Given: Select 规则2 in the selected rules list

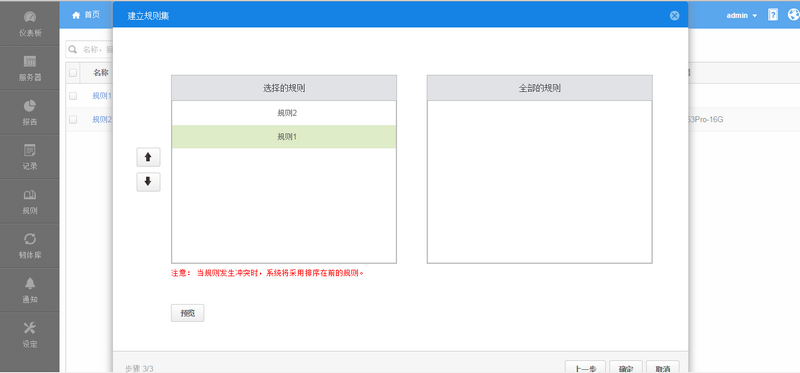Looking at the screenshot, I should (x=284, y=113).
